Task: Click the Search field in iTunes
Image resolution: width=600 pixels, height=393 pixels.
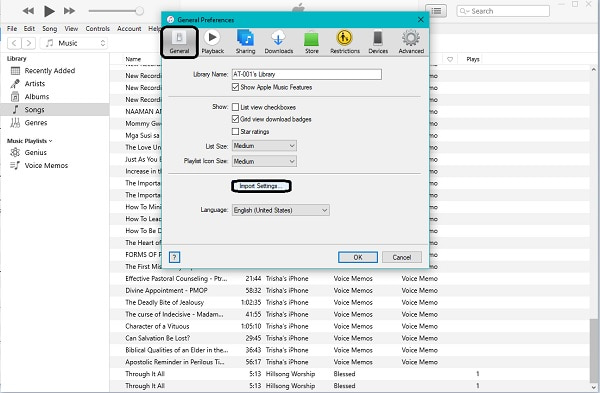Action: pyautogui.click(x=503, y=11)
